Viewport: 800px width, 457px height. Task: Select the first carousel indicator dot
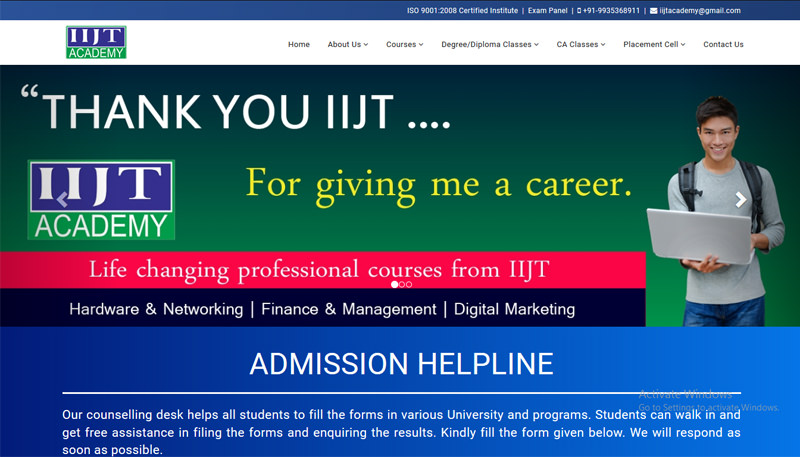pos(394,284)
